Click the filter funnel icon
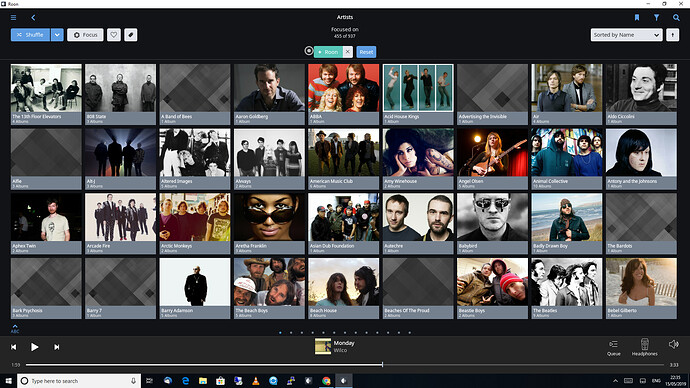Viewport: 690px width, 388px height. pyautogui.click(x=656, y=18)
